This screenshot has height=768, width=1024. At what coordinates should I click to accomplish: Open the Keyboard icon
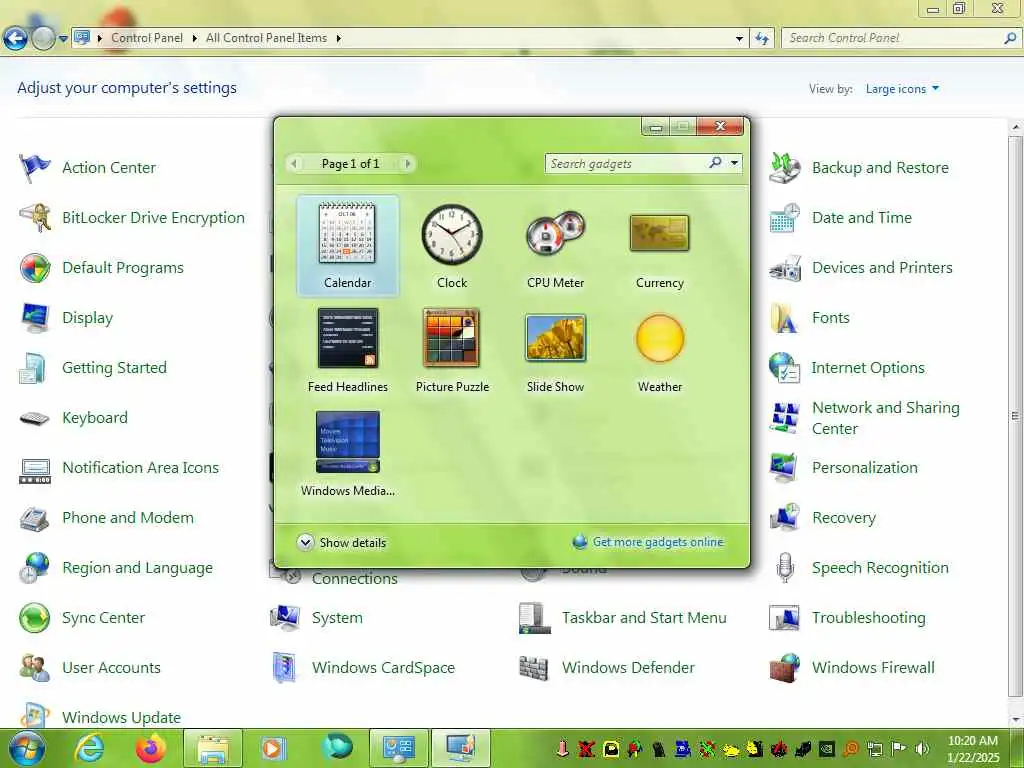pyautogui.click(x=35, y=418)
